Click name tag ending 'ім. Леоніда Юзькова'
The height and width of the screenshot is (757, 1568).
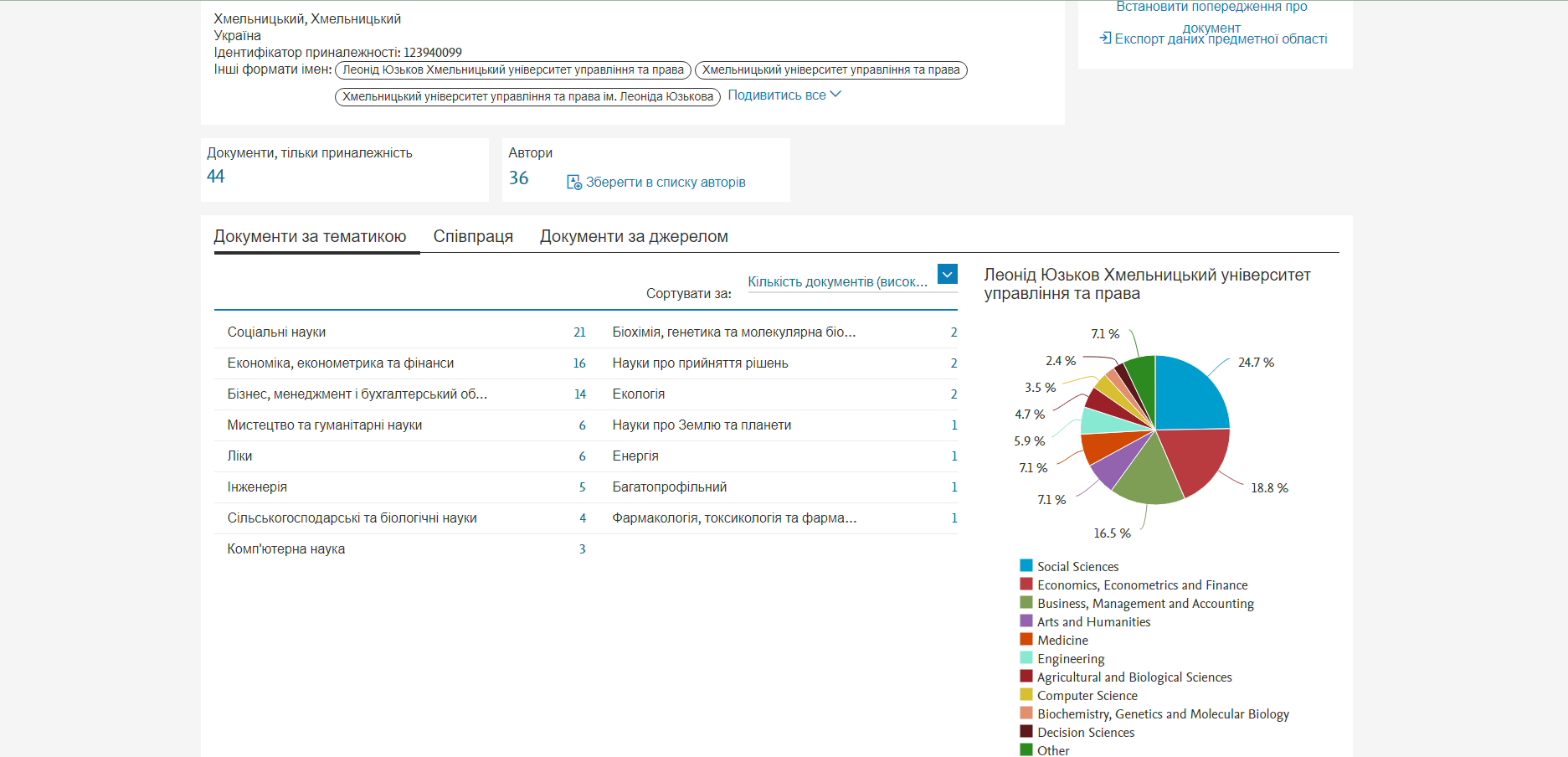click(527, 96)
